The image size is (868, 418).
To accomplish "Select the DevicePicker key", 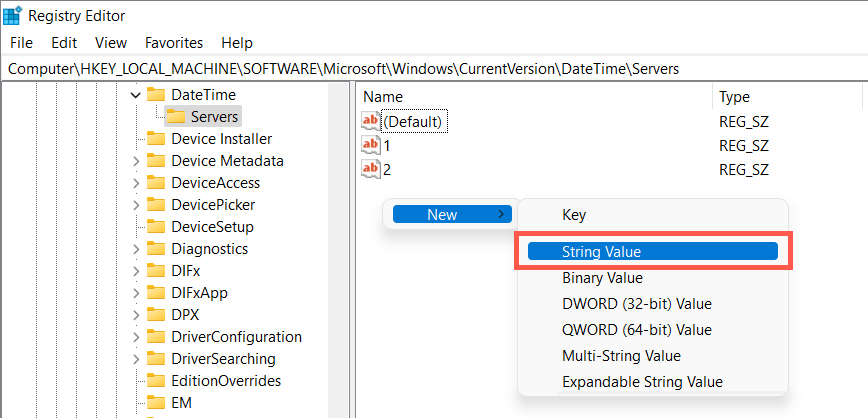I will point(215,205).
